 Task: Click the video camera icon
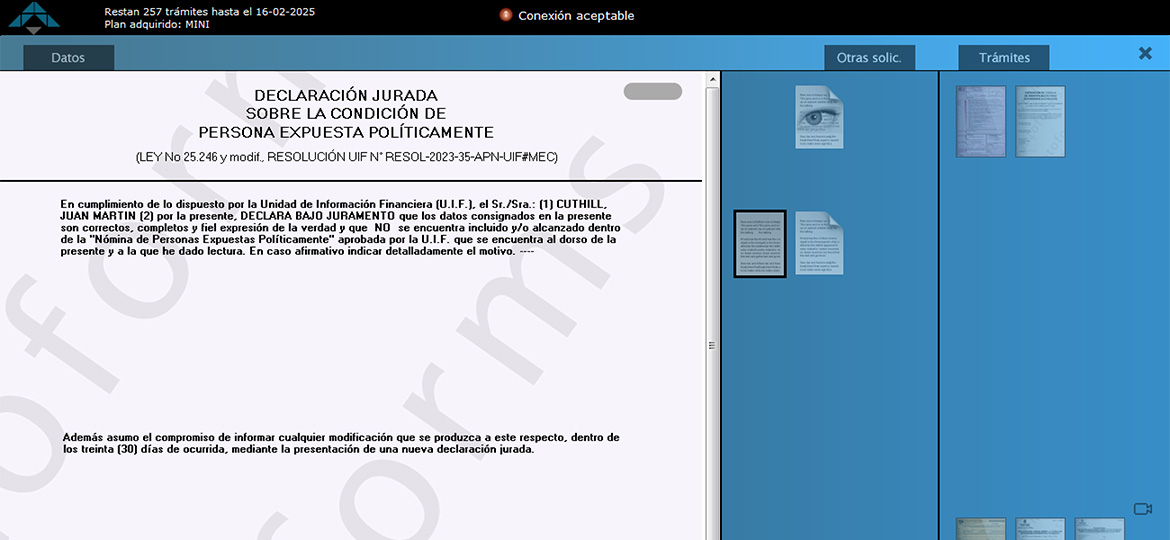(1143, 509)
